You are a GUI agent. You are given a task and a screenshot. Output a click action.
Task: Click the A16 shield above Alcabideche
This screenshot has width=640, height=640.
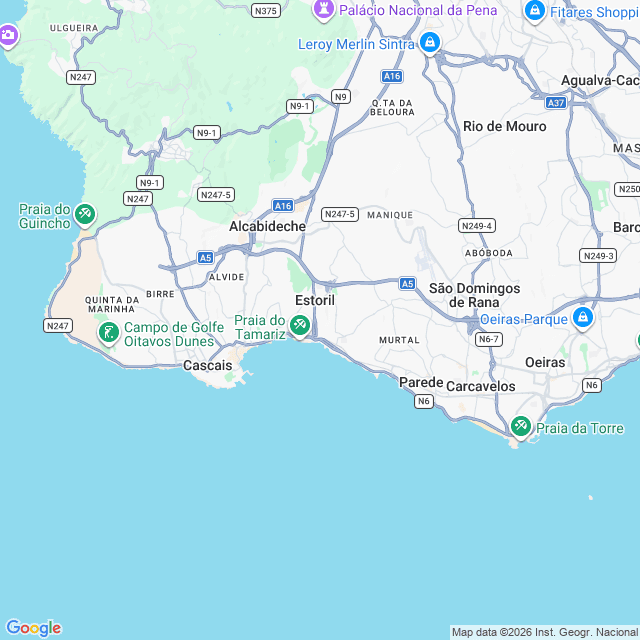tap(283, 206)
